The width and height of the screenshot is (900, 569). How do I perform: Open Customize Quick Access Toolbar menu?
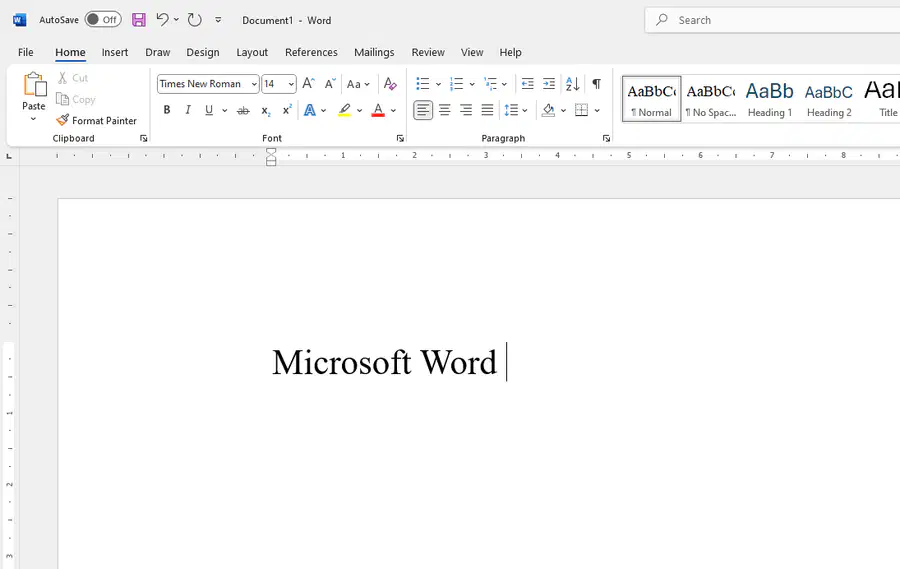point(218,20)
